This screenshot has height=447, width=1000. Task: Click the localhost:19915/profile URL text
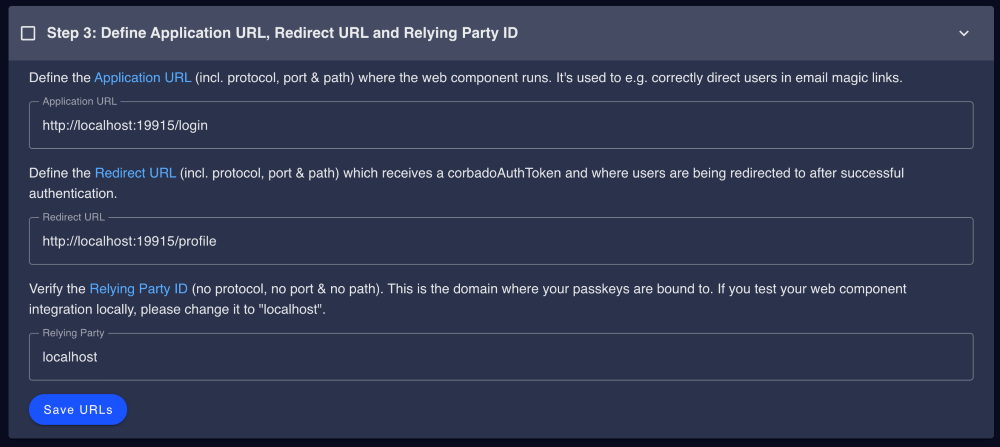click(129, 242)
